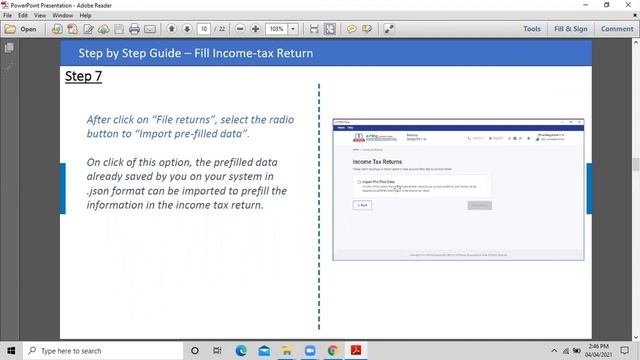This screenshot has width=640, height=360.
Task: Open the Comment pane
Action: 617,29
